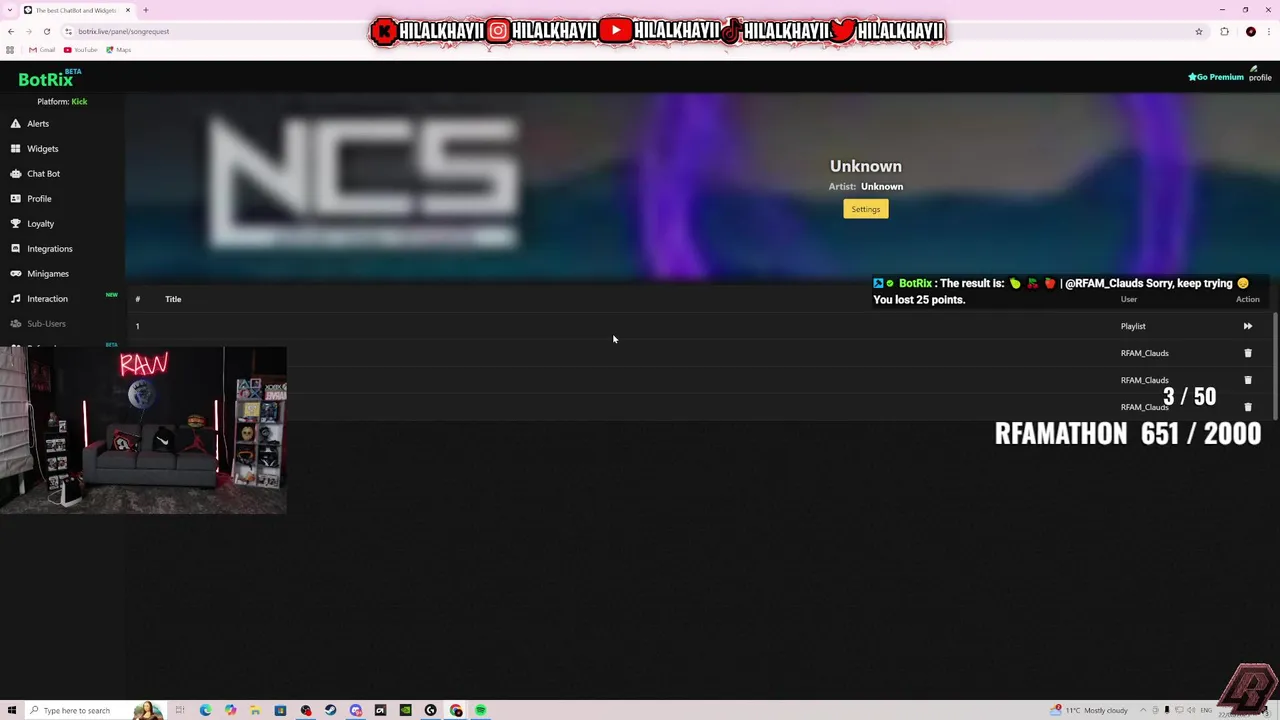1280x720 pixels.
Task: Open a new browser tab
Action: 145,10
